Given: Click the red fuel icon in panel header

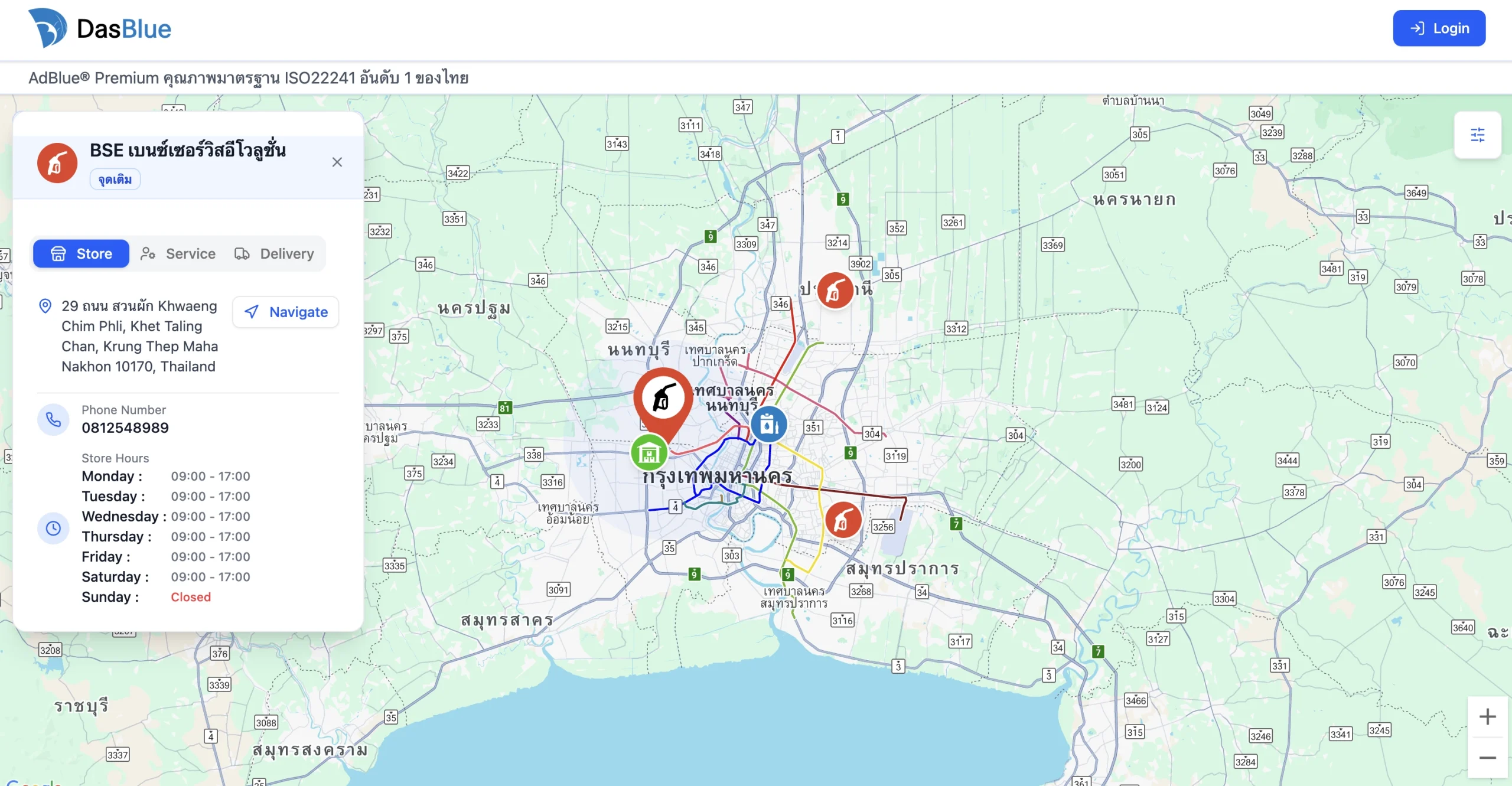Looking at the screenshot, I should pyautogui.click(x=57, y=163).
